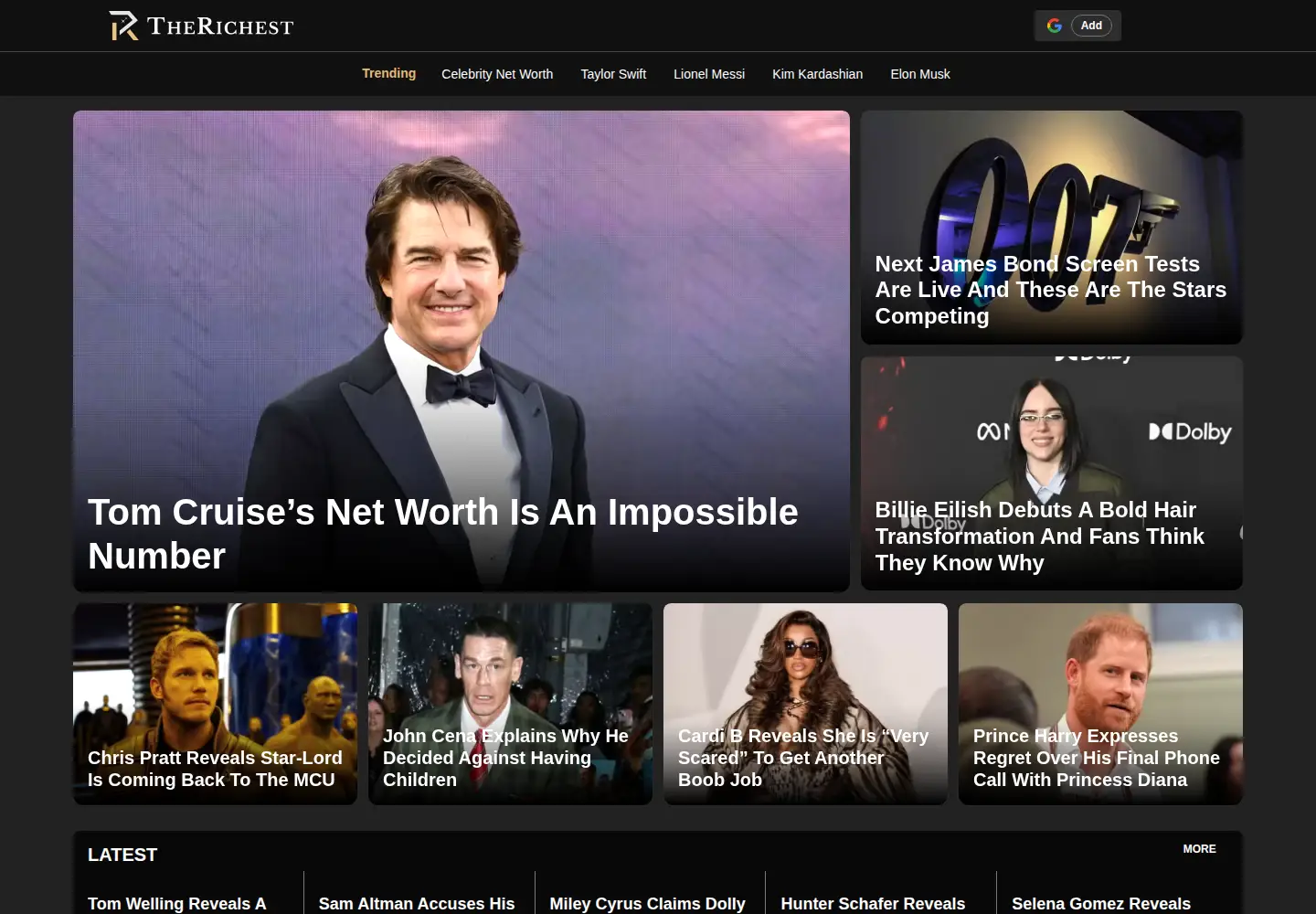The image size is (1316, 914).
Task: Go to Elon Musk topic
Action: pyautogui.click(x=920, y=74)
